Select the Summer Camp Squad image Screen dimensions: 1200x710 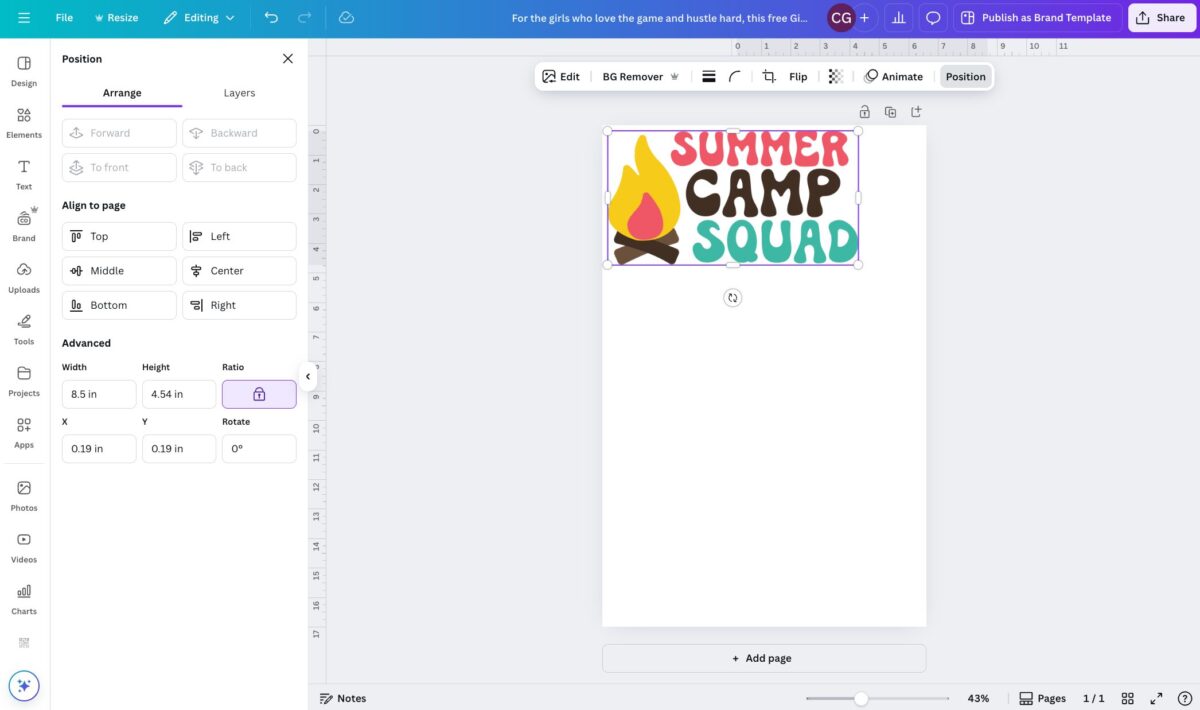point(733,198)
